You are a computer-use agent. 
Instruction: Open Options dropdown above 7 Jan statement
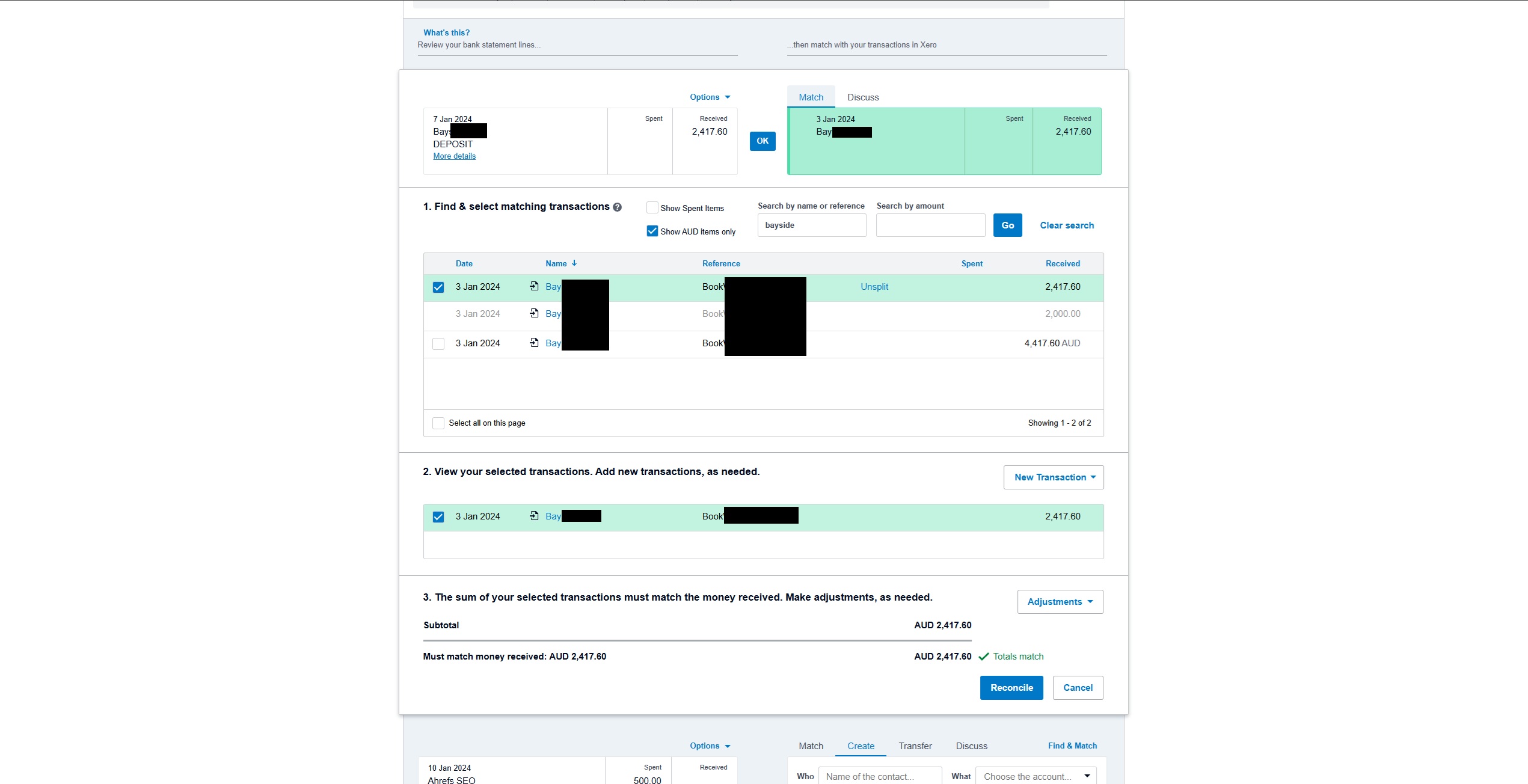click(710, 97)
